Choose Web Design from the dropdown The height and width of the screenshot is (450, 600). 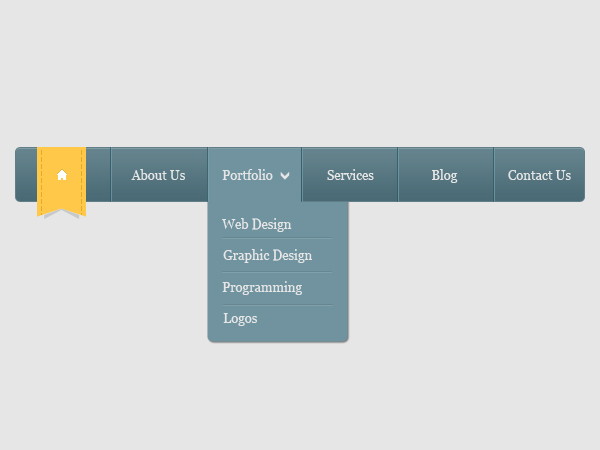pyautogui.click(x=257, y=224)
